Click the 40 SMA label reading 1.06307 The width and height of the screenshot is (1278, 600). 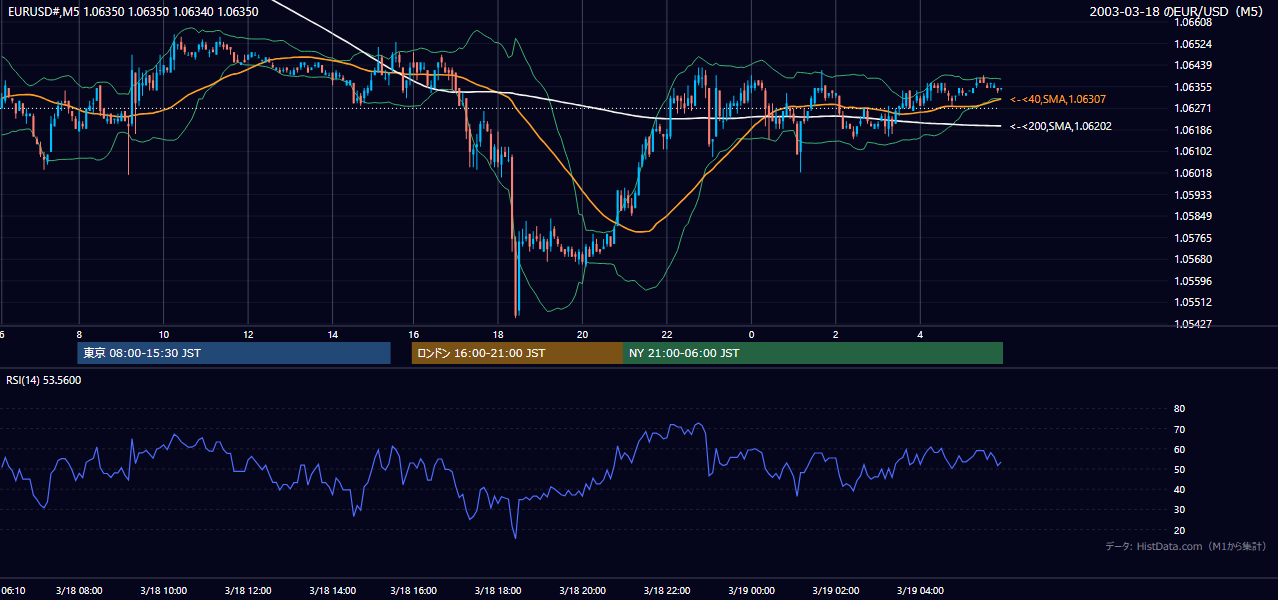pyautogui.click(x=1058, y=99)
